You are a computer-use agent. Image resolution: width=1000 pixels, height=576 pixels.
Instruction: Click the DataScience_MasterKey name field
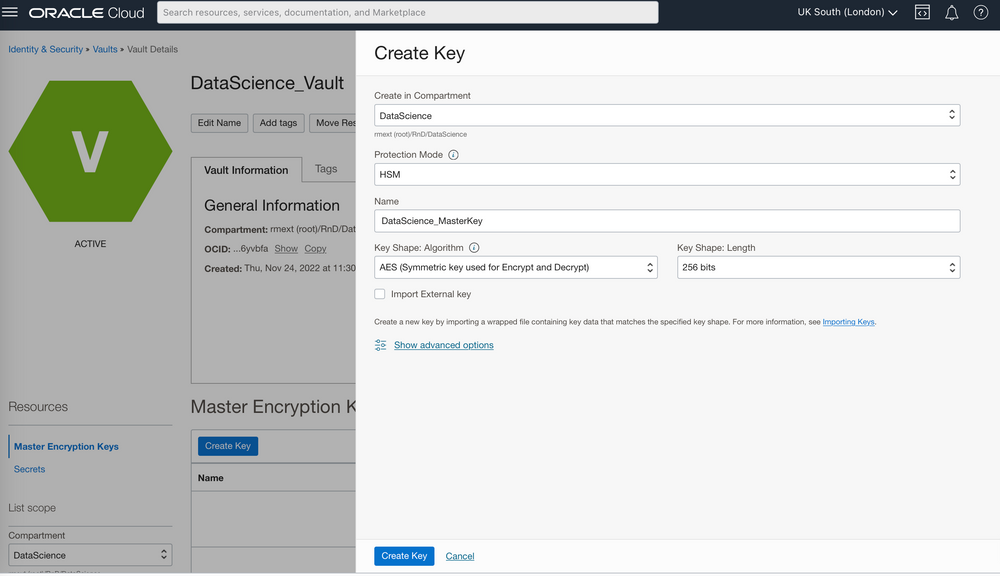pos(666,221)
